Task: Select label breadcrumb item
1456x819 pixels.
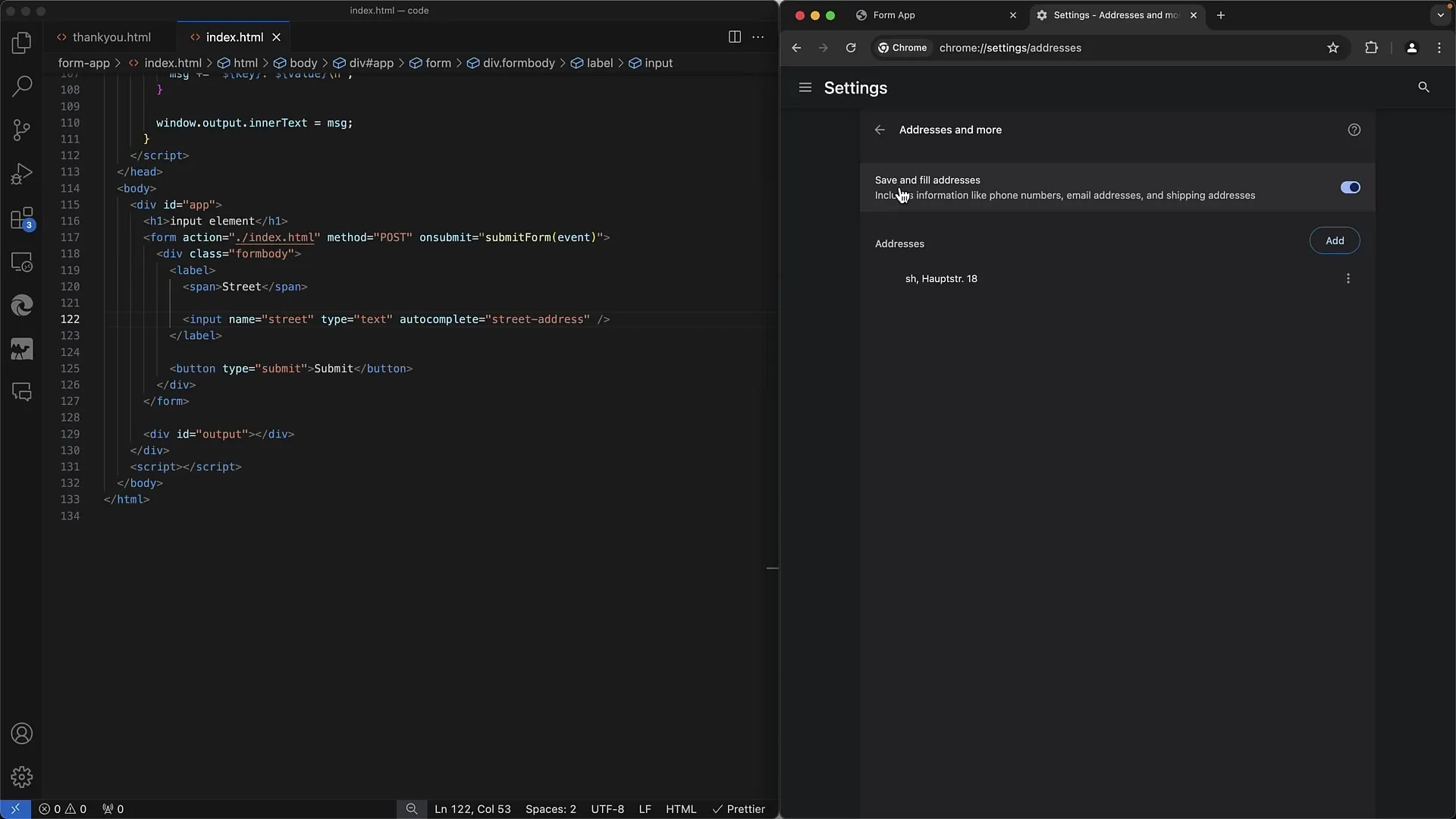Action: pos(591,63)
